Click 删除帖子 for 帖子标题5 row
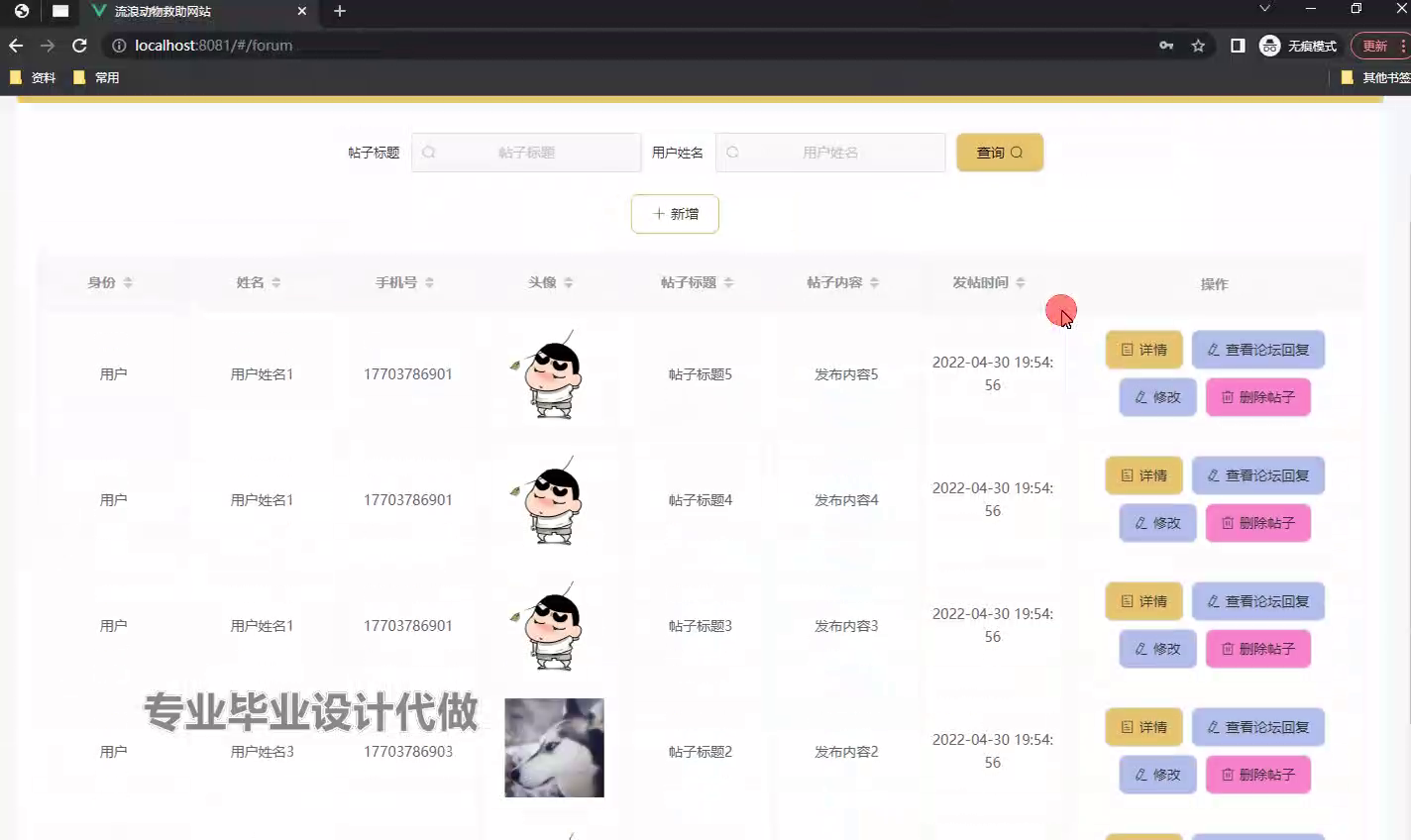The image size is (1411, 840). click(1257, 397)
